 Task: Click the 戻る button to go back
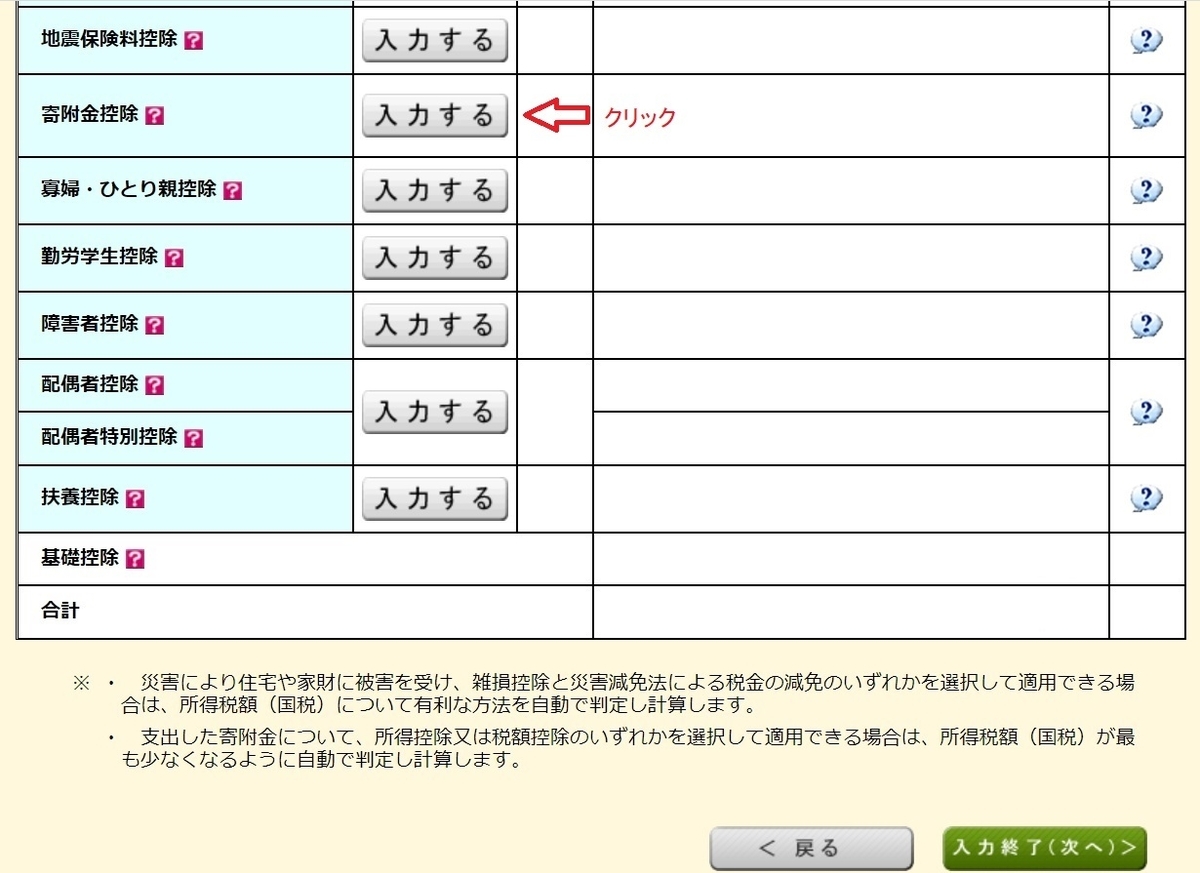click(x=810, y=847)
